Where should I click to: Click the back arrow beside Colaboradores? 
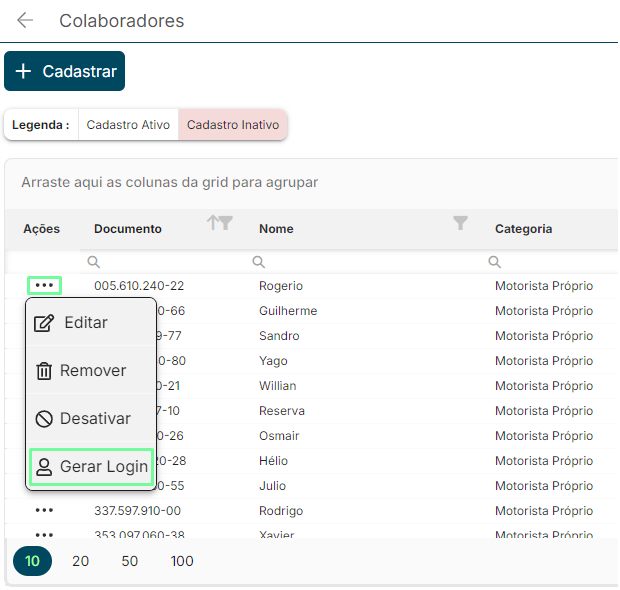(x=25, y=21)
